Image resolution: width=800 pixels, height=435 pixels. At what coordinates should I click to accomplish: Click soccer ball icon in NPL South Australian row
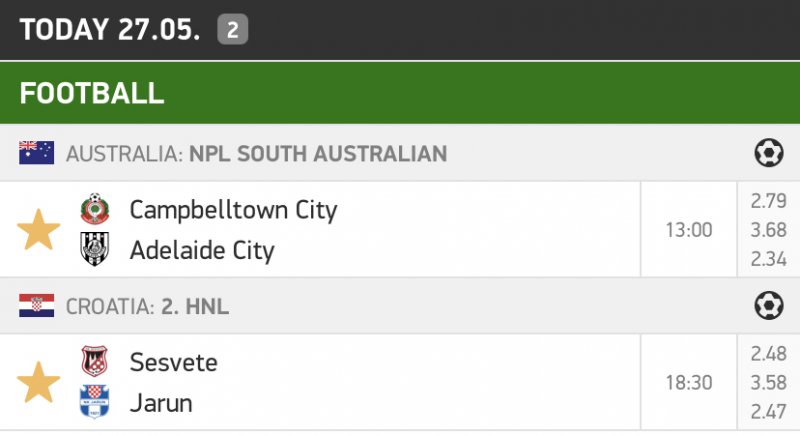(x=768, y=153)
